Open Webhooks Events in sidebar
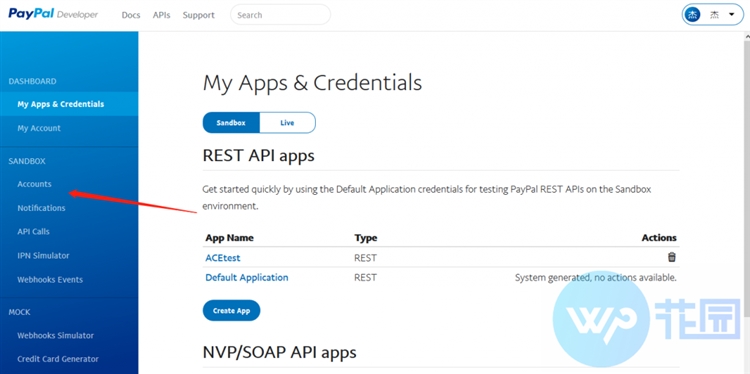The width and height of the screenshot is (750, 374). [50, 280]
